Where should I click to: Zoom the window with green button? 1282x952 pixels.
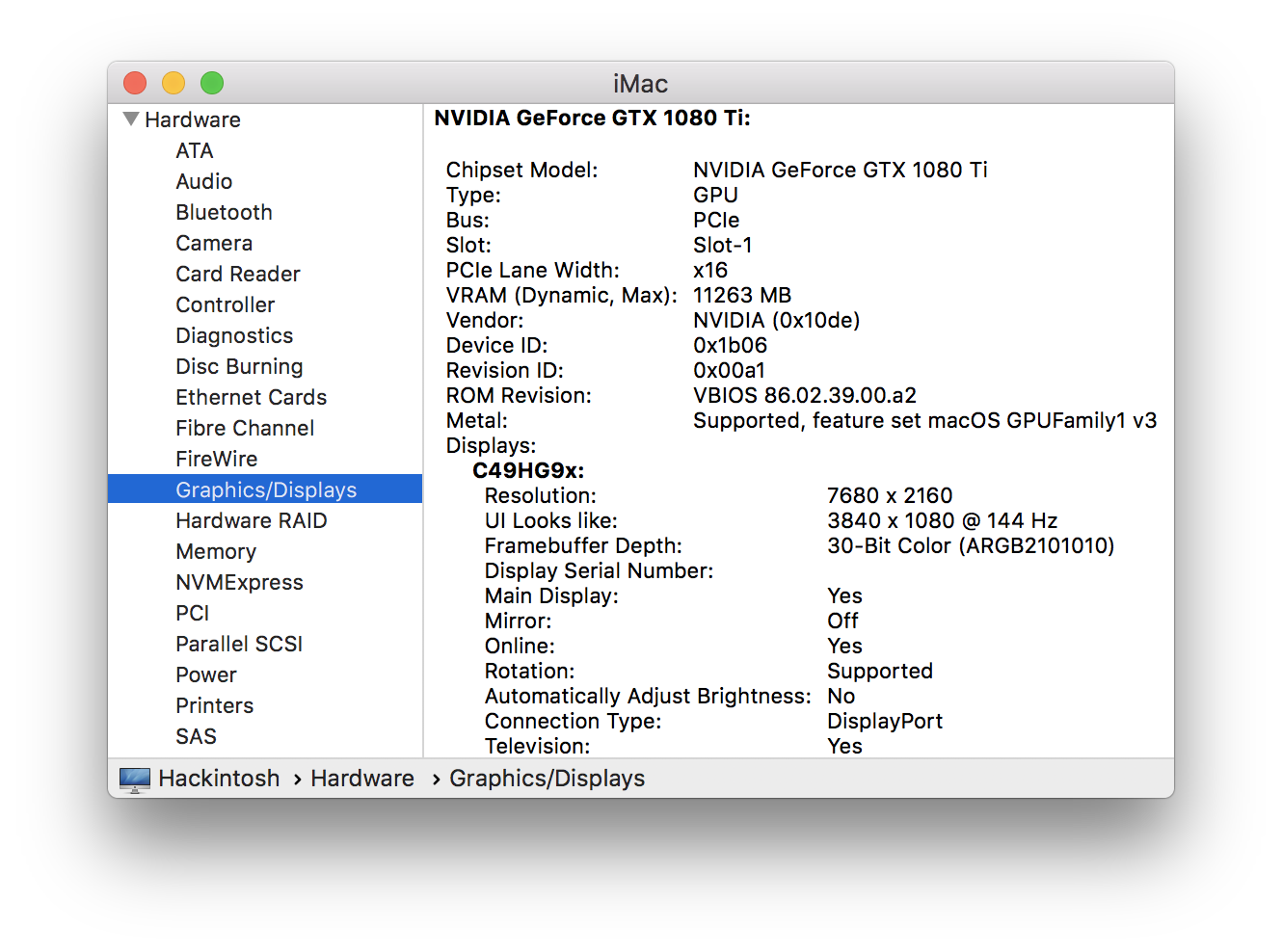[212, 83]
